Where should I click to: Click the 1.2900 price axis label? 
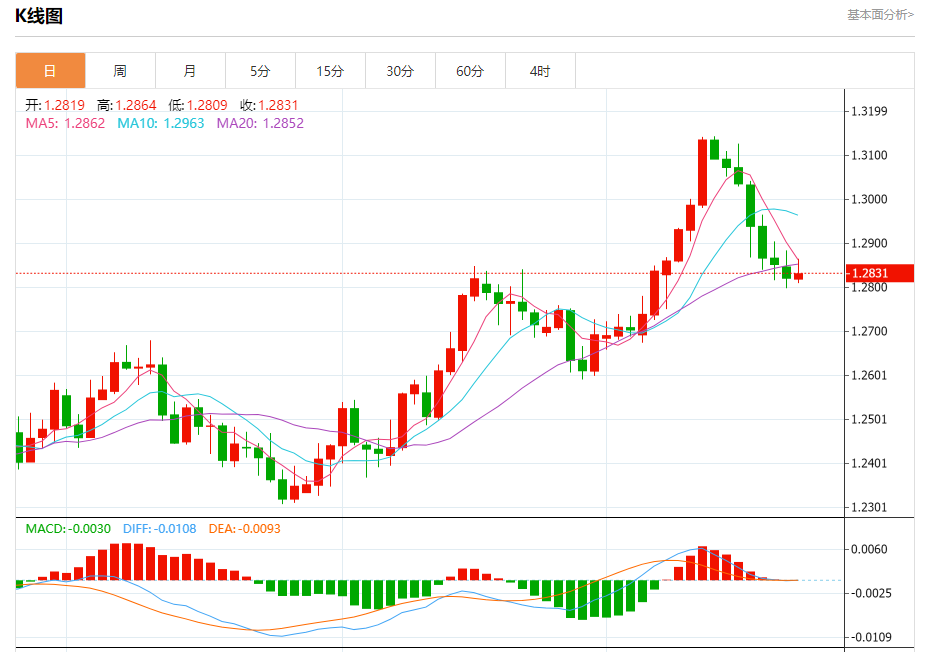click(x=869, y=243)
